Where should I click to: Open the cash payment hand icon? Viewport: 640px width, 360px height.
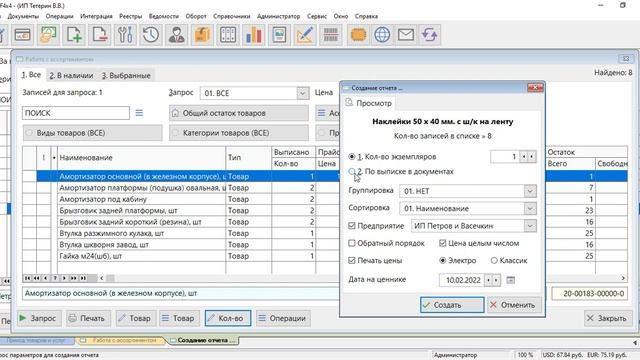(48, 35)
